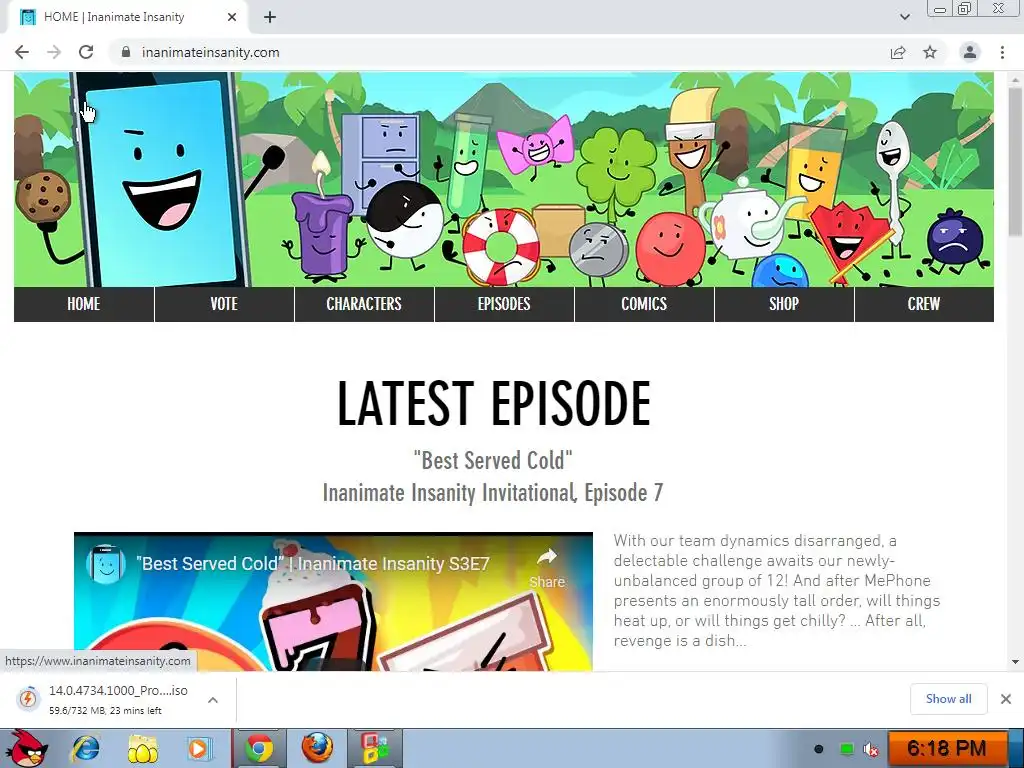This screenshot has height=768, width=1024.
Task: Open Firefox from the taskbar
Action: (317, 749)
